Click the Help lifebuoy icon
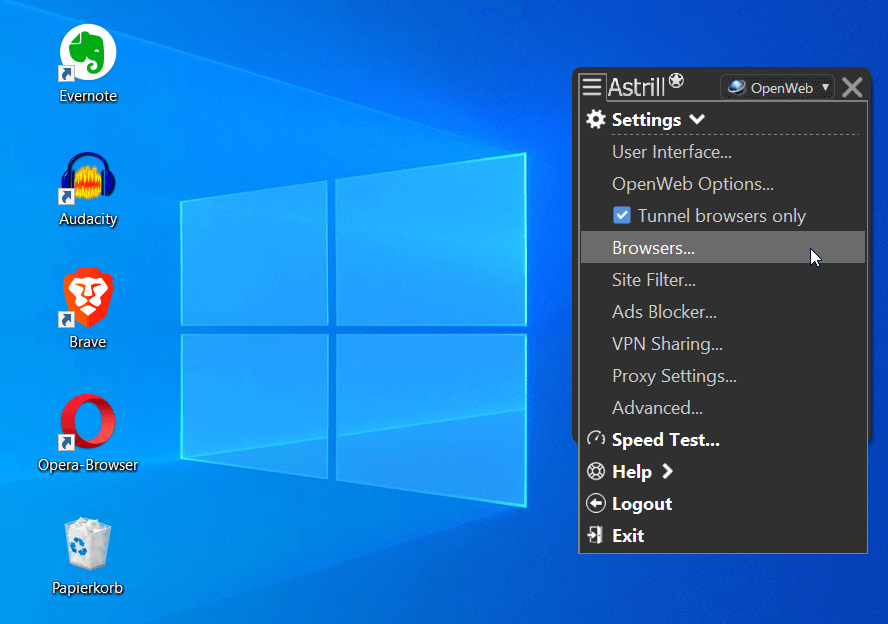The height and width of the screenshot is (624, 888). pyautogui.click(x=596, y=472)
